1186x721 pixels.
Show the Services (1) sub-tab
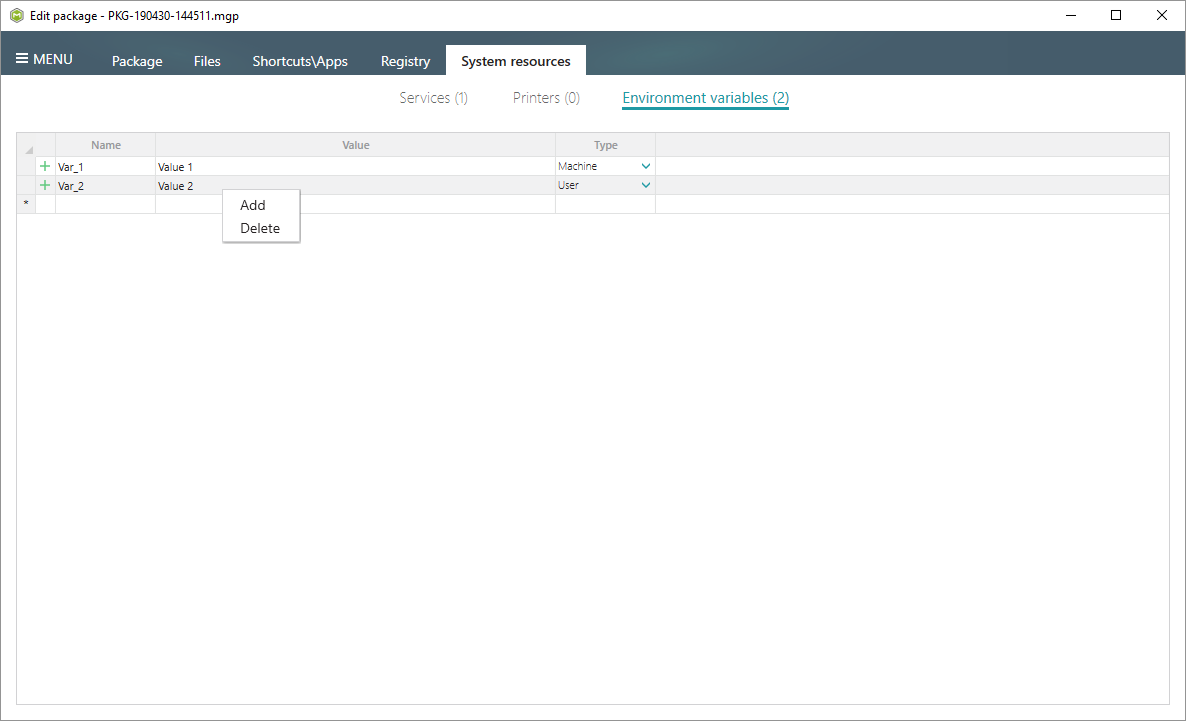433,98
